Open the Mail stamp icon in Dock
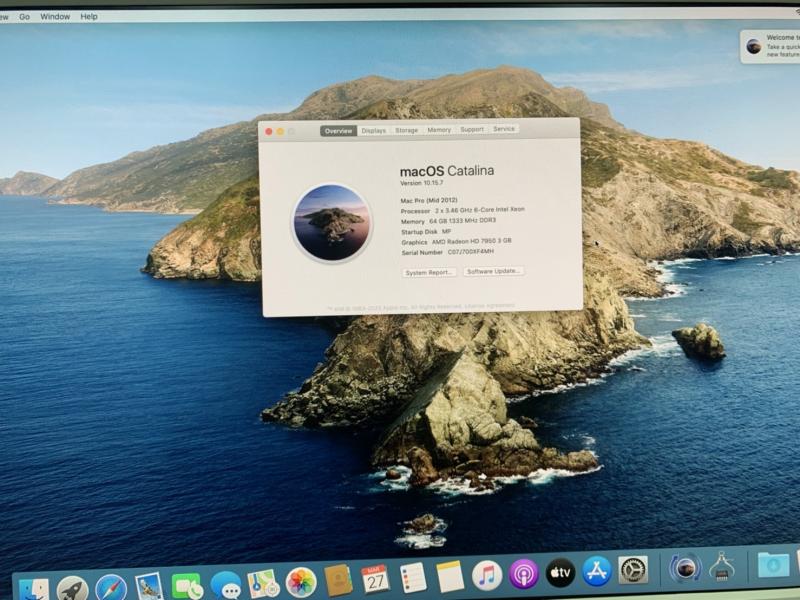 pyautogui.click(x=149, y=586)
